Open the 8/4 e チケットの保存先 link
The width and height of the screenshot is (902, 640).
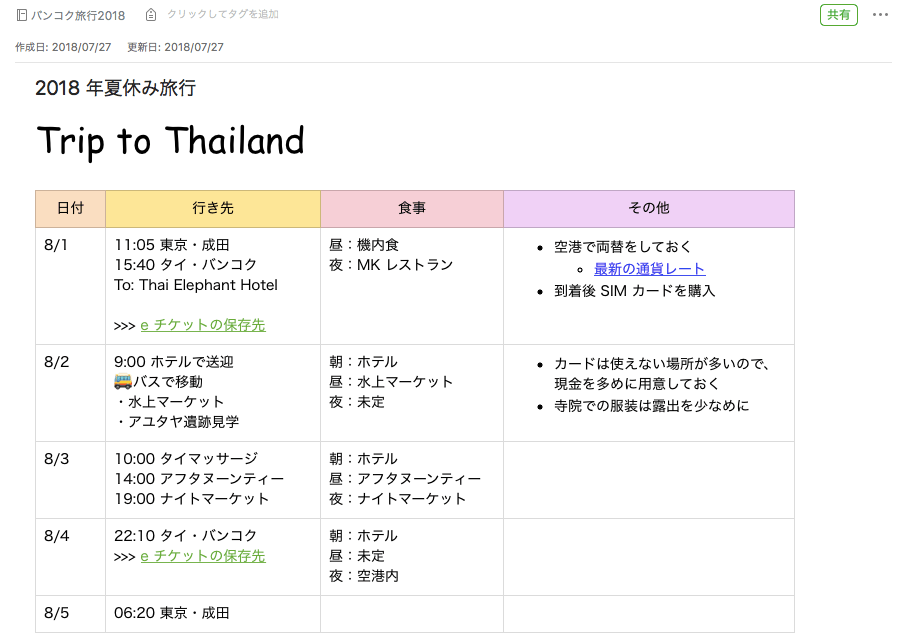(203, 556)
